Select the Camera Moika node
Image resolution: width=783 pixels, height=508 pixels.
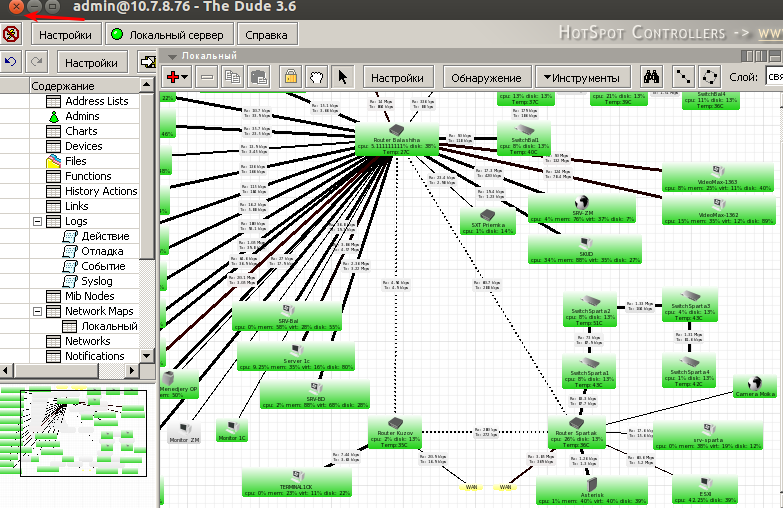pos(755,387)
